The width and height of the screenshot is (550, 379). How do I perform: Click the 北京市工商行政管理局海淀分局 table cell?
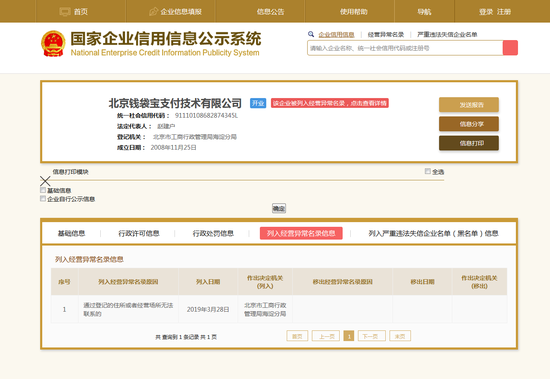pos(265,310)
